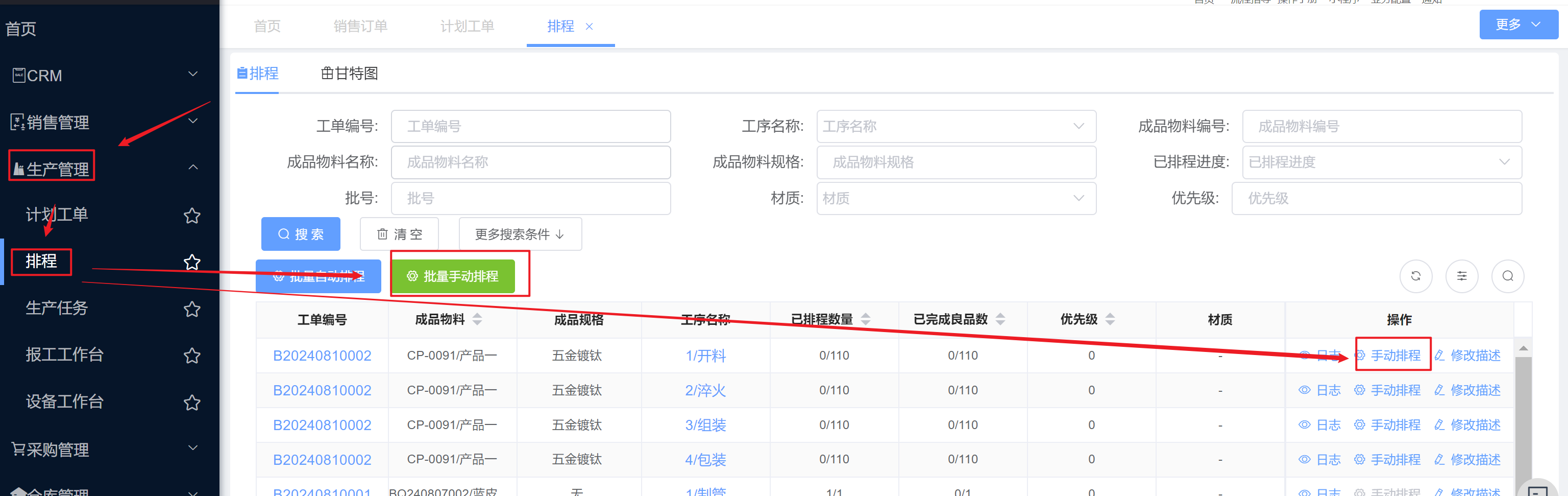Open 2/淬火 process link
This screenshot has width=1568, height=496.
pos(705,390)
